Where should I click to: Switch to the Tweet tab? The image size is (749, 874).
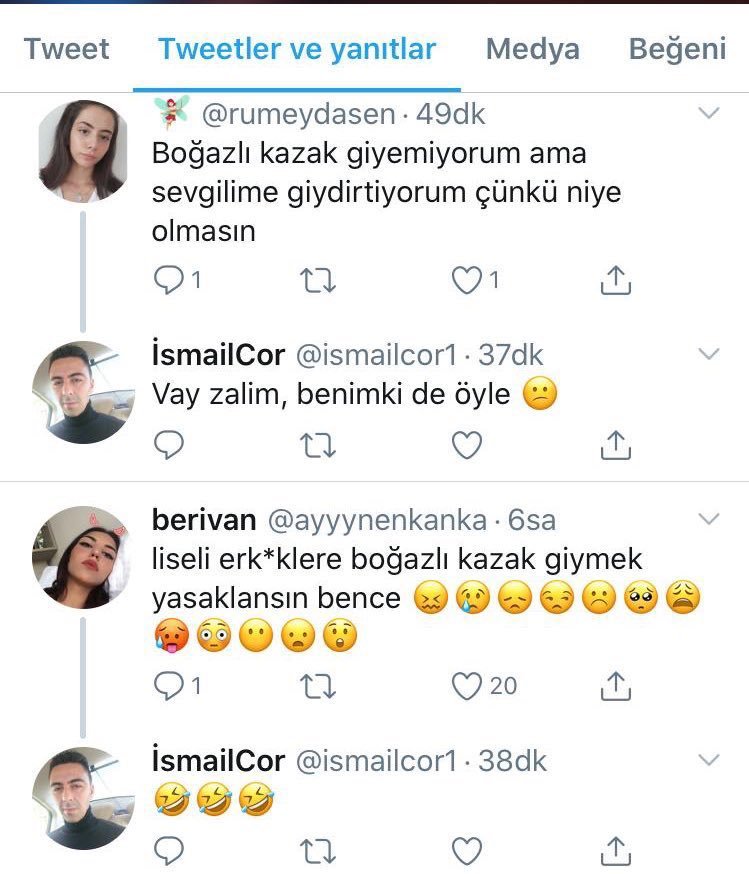(66, 50)
